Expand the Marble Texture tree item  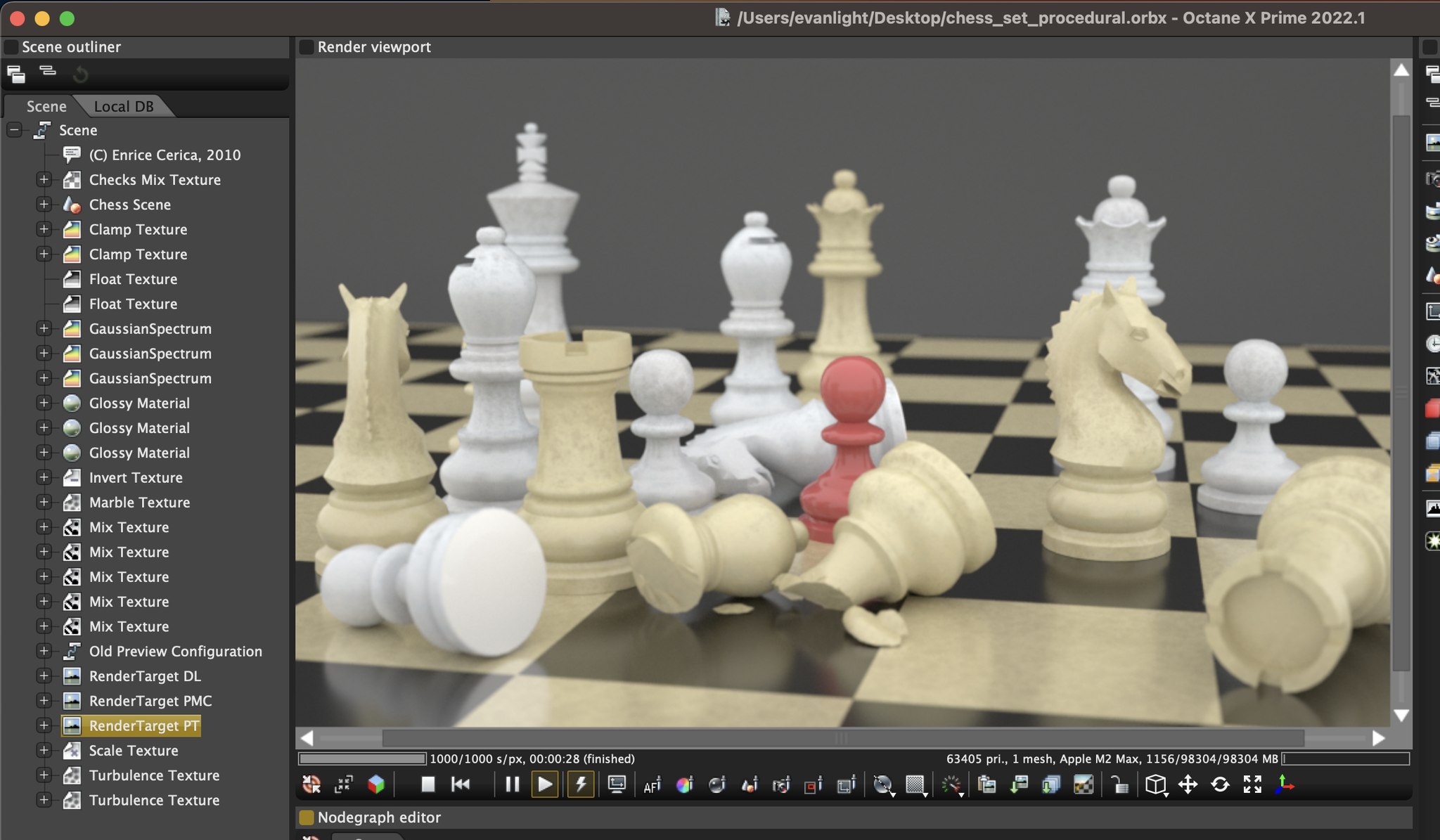coord(44,503)
